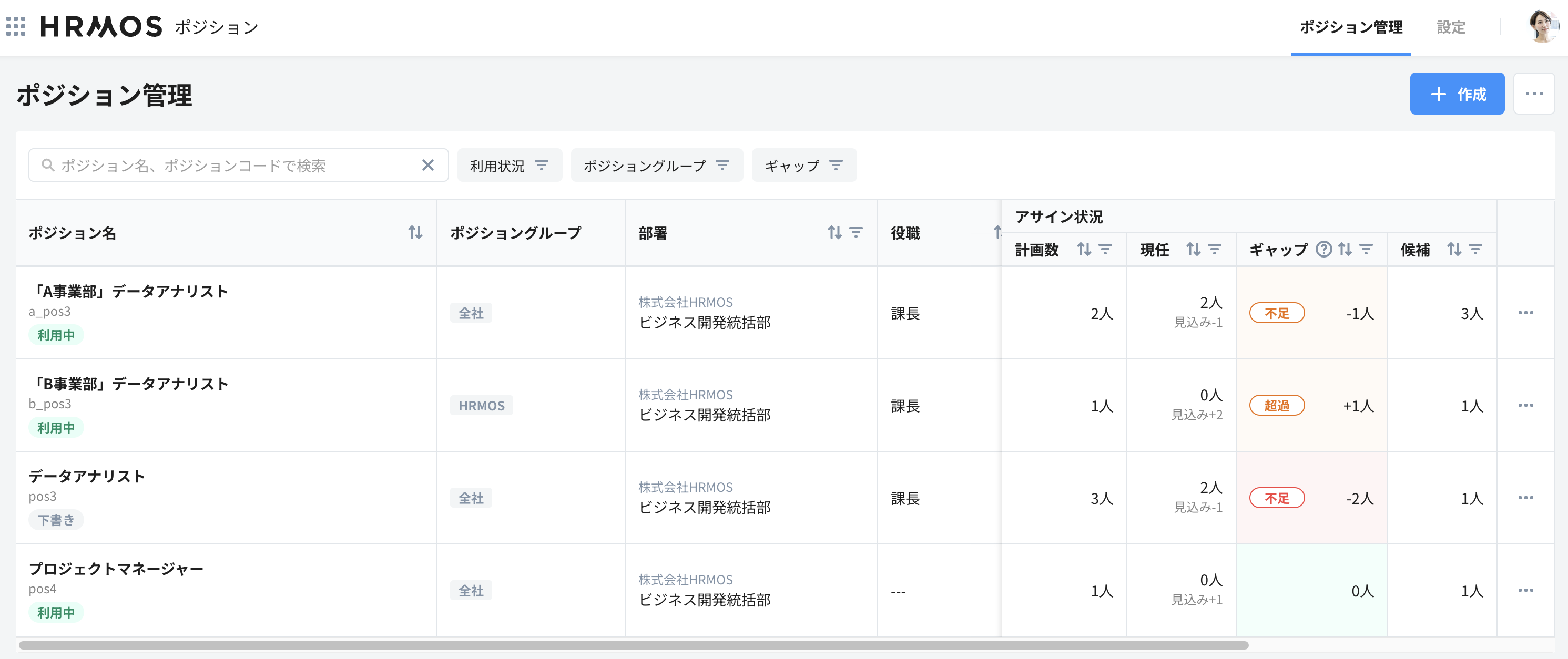Viewport: 1568px width, 659px height.
Task: Clear the search field with the X icon
Action: tap(429, 165)
